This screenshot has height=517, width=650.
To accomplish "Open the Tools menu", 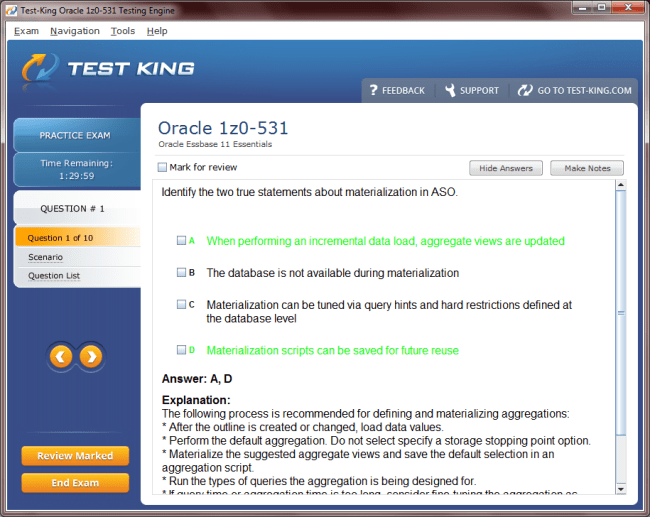I will click(x=123, y=31).
